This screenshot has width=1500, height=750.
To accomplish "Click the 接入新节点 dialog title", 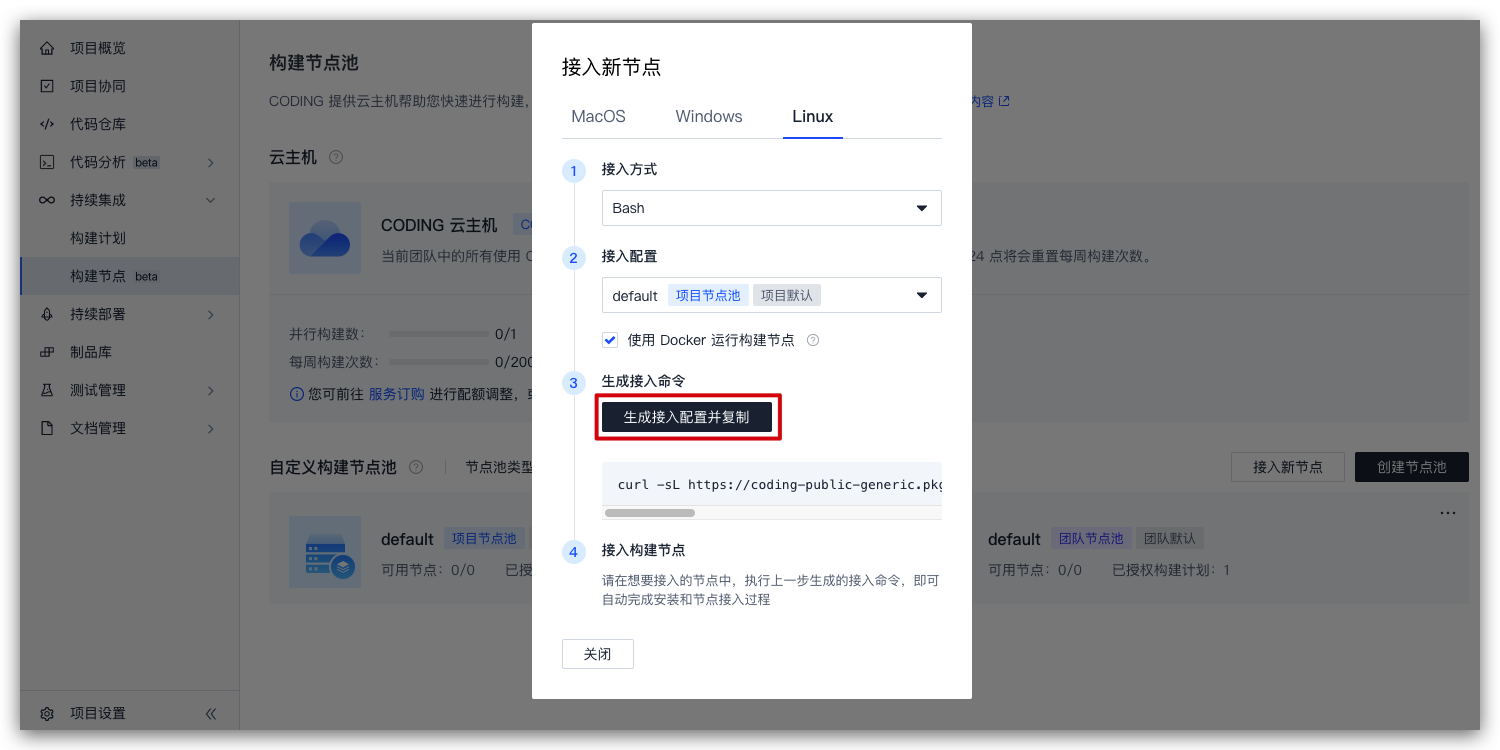I will click(612, 67).
